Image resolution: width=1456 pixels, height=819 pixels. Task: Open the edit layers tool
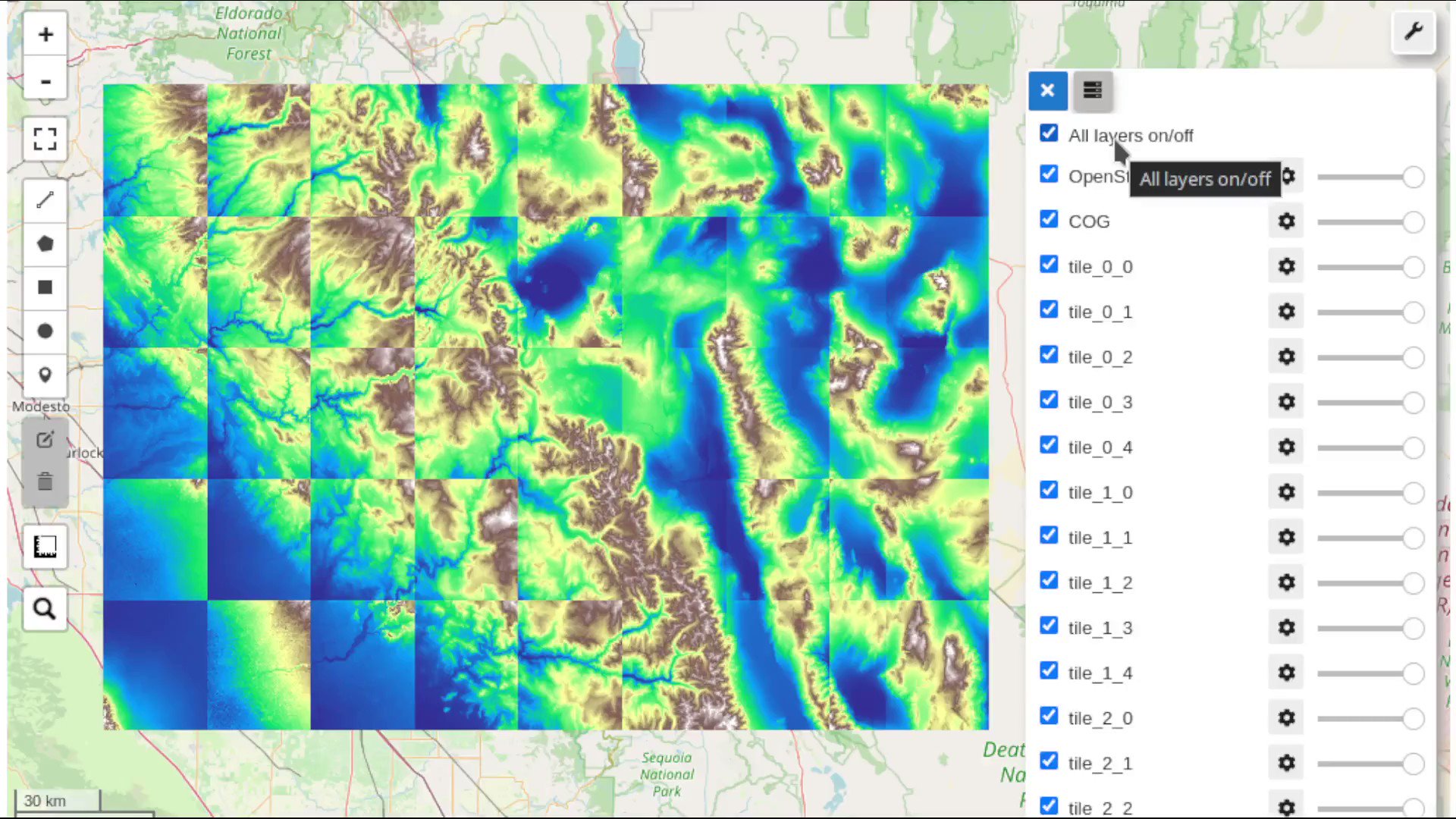(x=45, y=440)
